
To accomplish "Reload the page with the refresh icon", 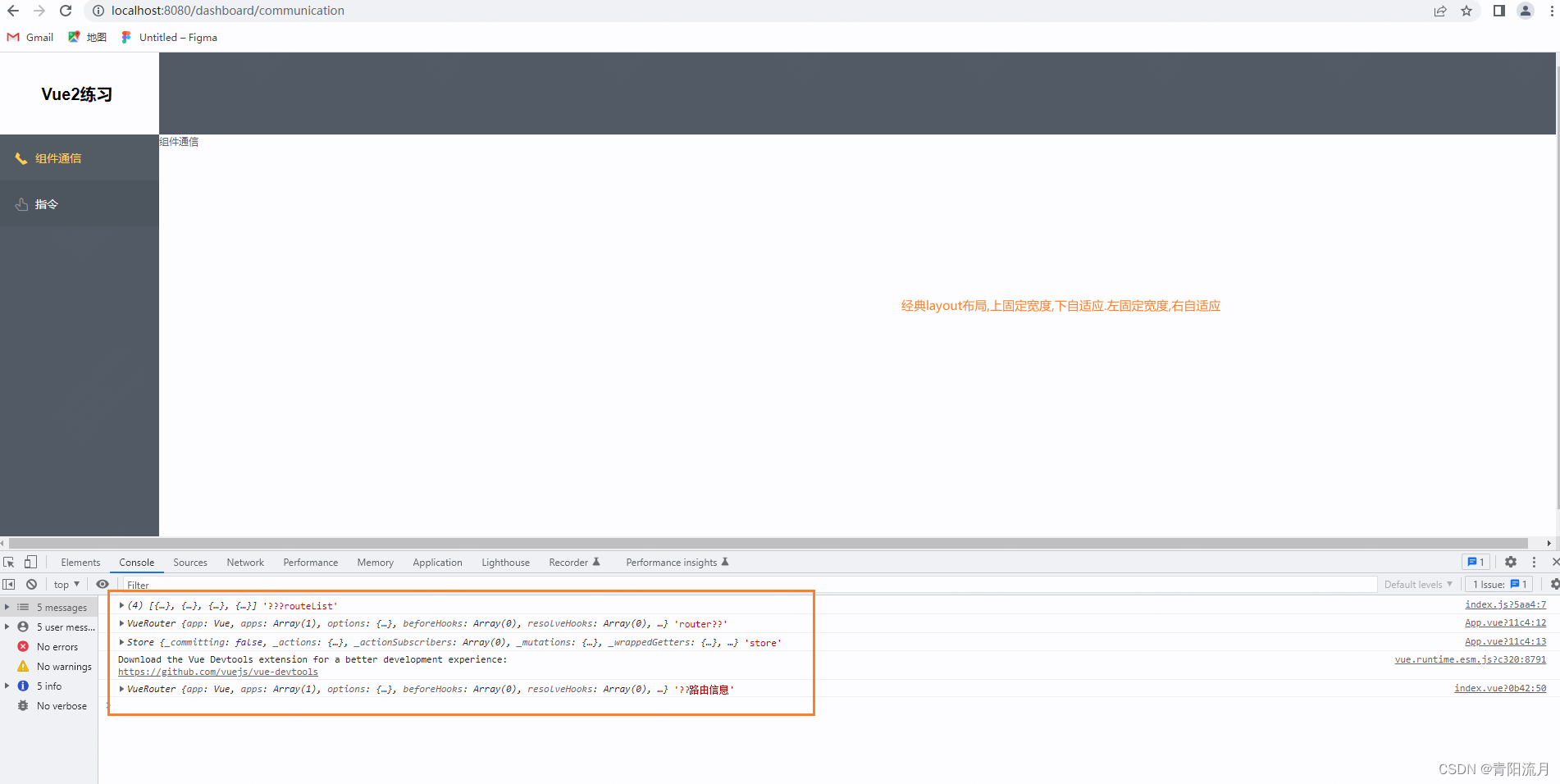I will pos(66,11).
